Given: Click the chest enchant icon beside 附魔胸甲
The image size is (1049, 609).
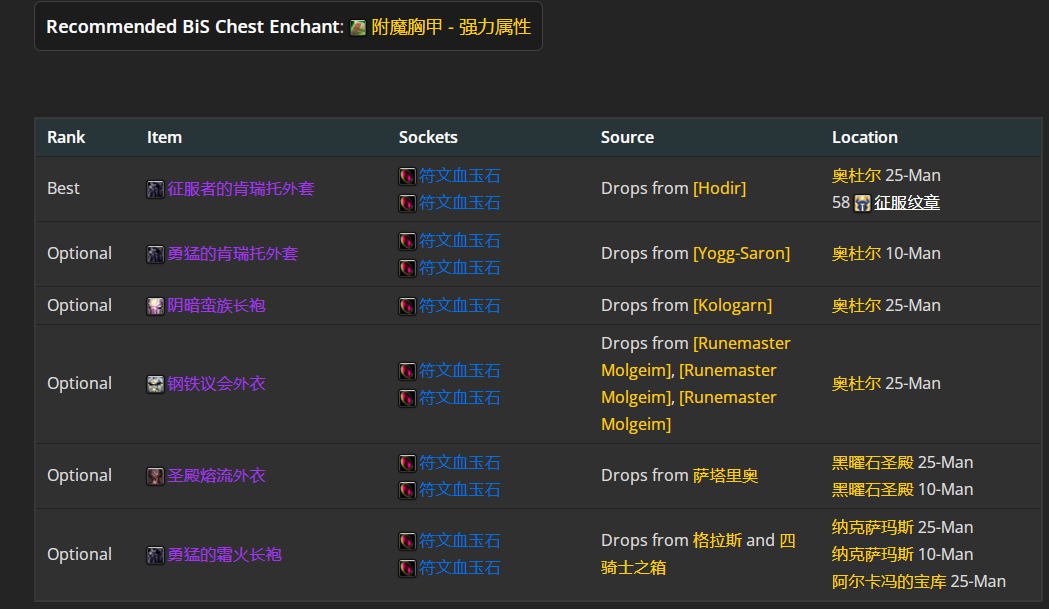Looking at the screenshot, I should coord(358,27).
